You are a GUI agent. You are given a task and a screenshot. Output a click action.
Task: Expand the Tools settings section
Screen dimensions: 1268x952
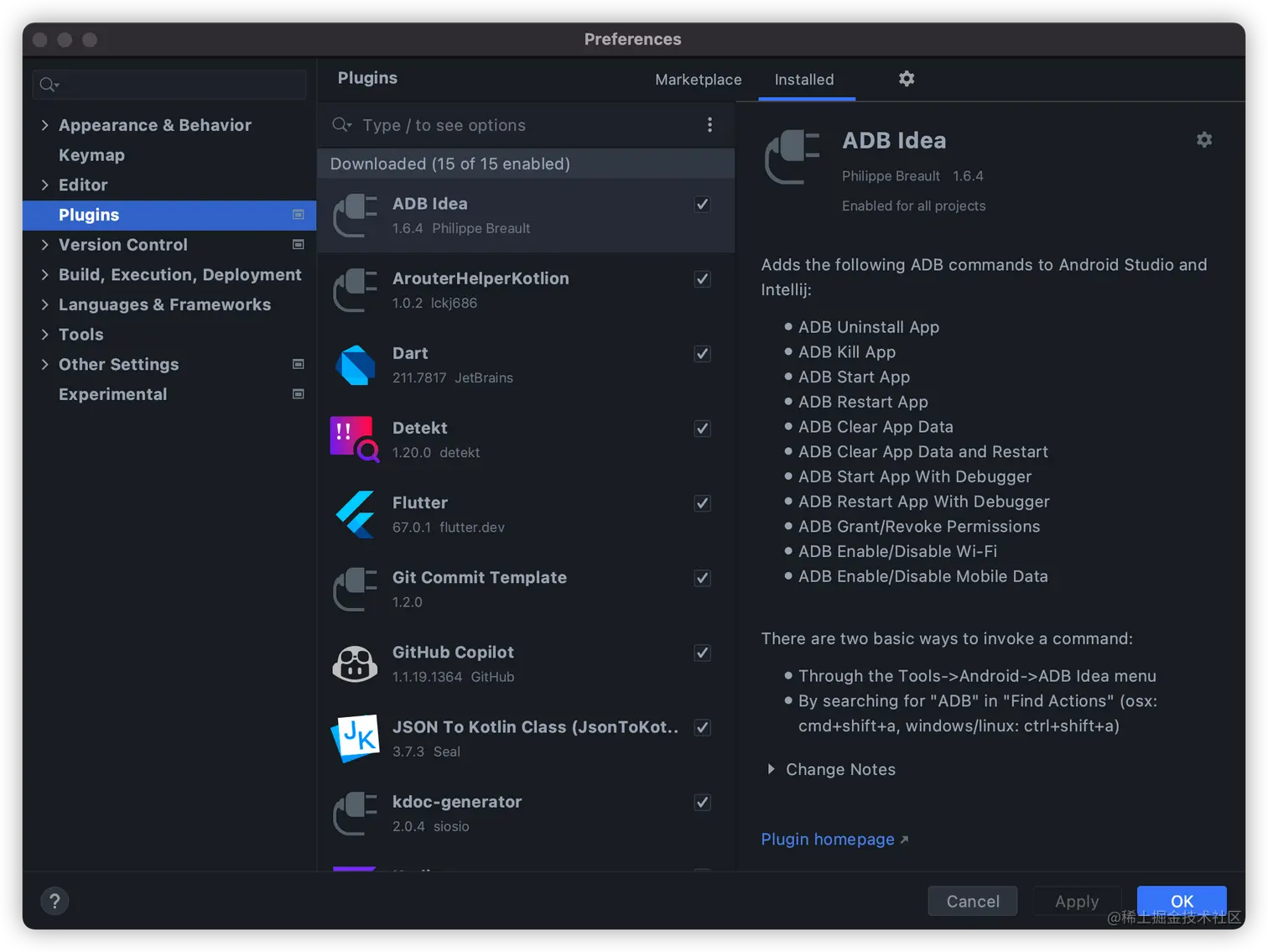click(x=44, y=335)
